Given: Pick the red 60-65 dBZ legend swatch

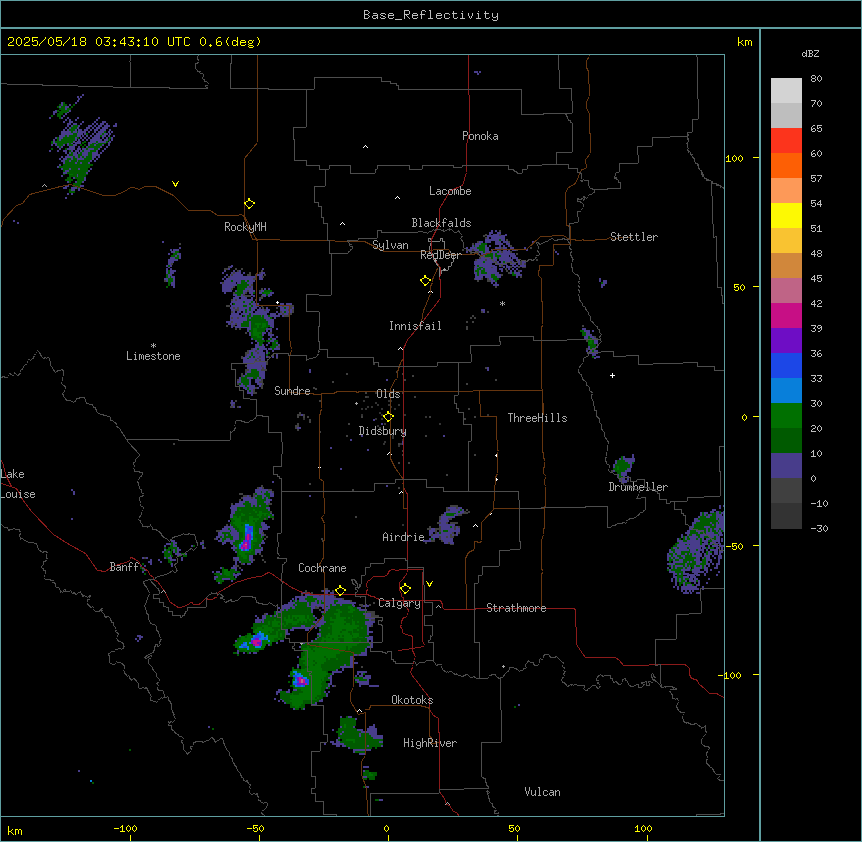Looking at the screenshot, I should (x=786, y=141).
